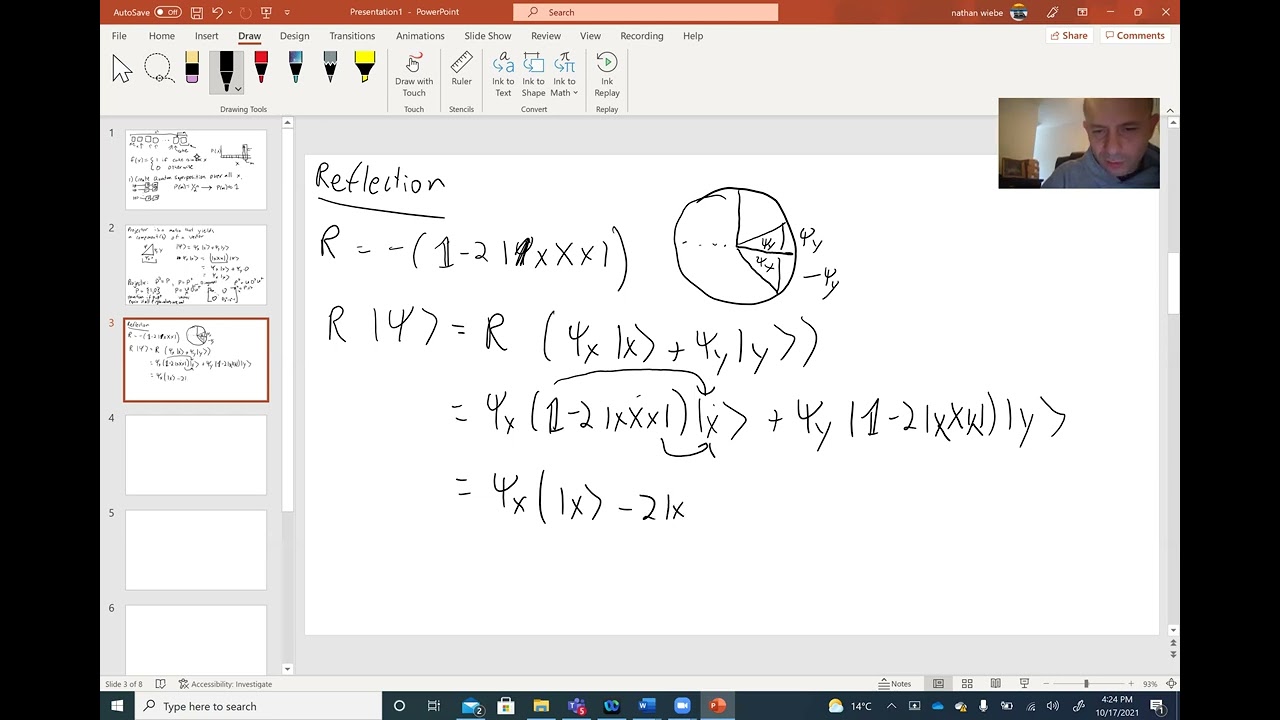Open the Design tab
The height and width of the screenshot is (720, 1280).
click(x=294, y=36)
